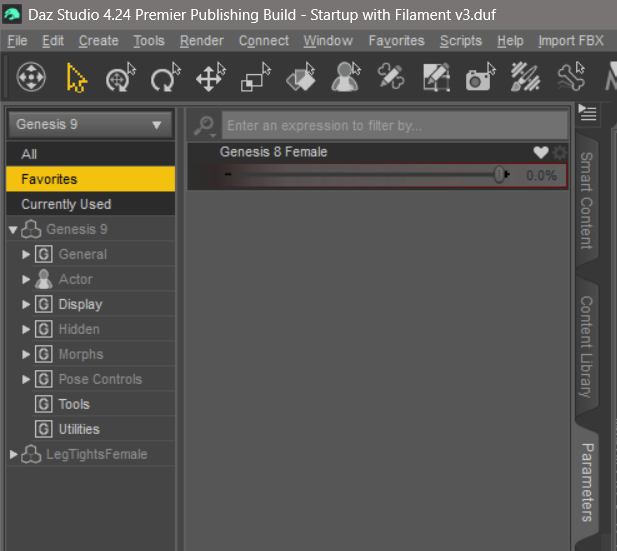This screenshot has width=617, height=551.
Task: Open the Edit menu
Action: click(53, 41)
